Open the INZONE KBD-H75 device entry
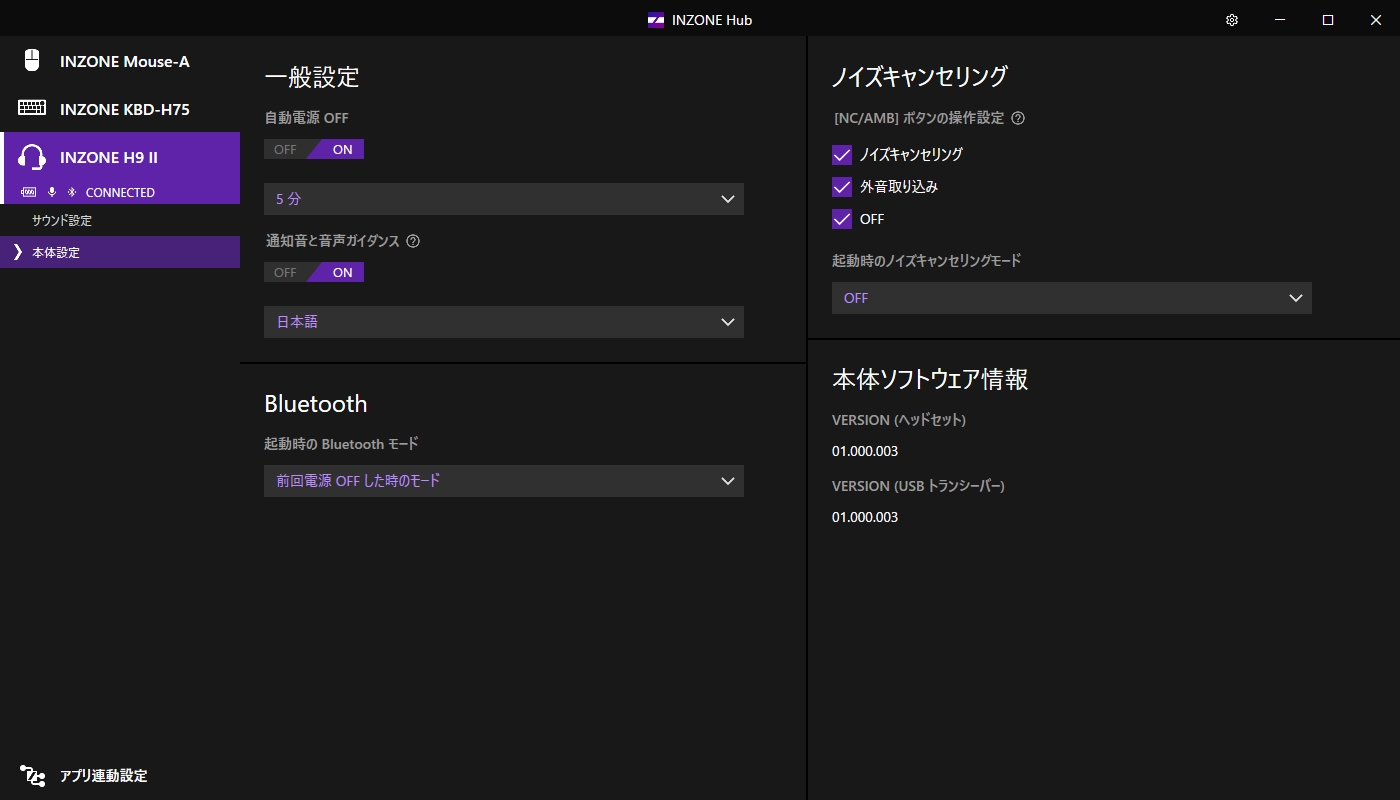The width and height of the screenshot is (1400, 800). point(120,109)
